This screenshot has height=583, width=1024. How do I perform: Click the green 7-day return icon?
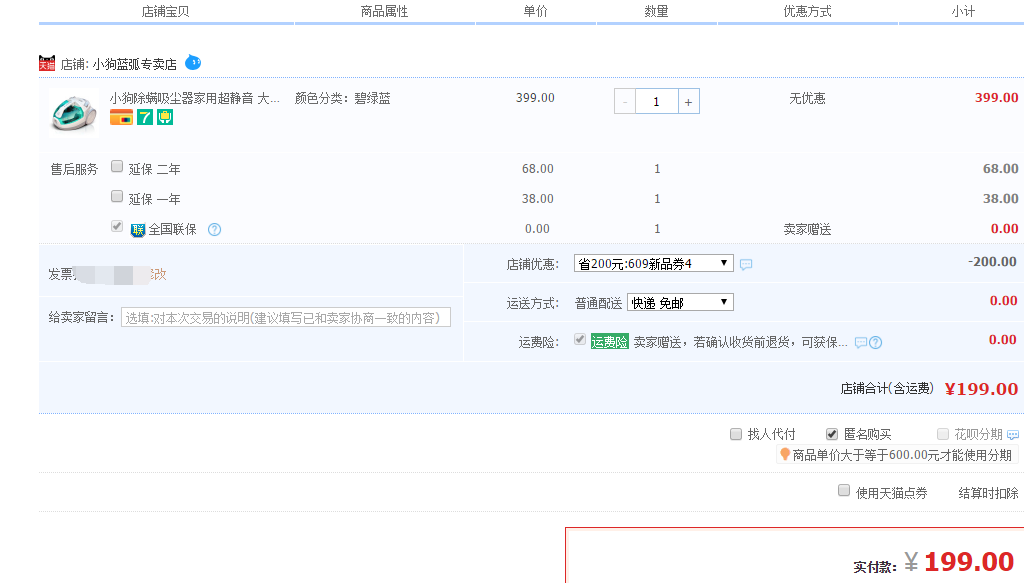145,118
